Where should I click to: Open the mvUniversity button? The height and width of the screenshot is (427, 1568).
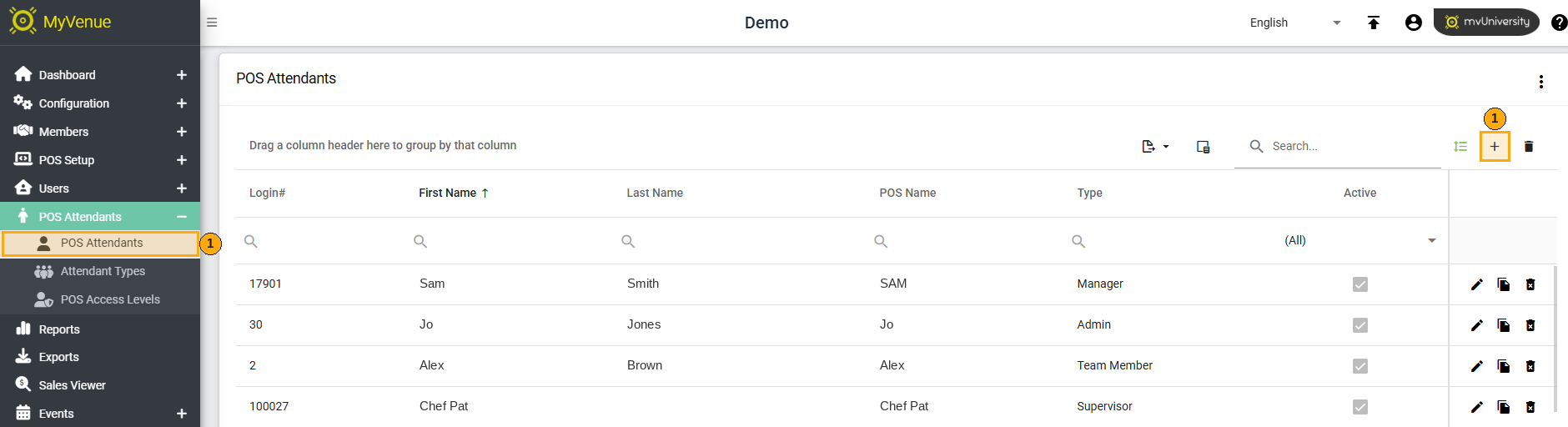[x=1486, y=22]
